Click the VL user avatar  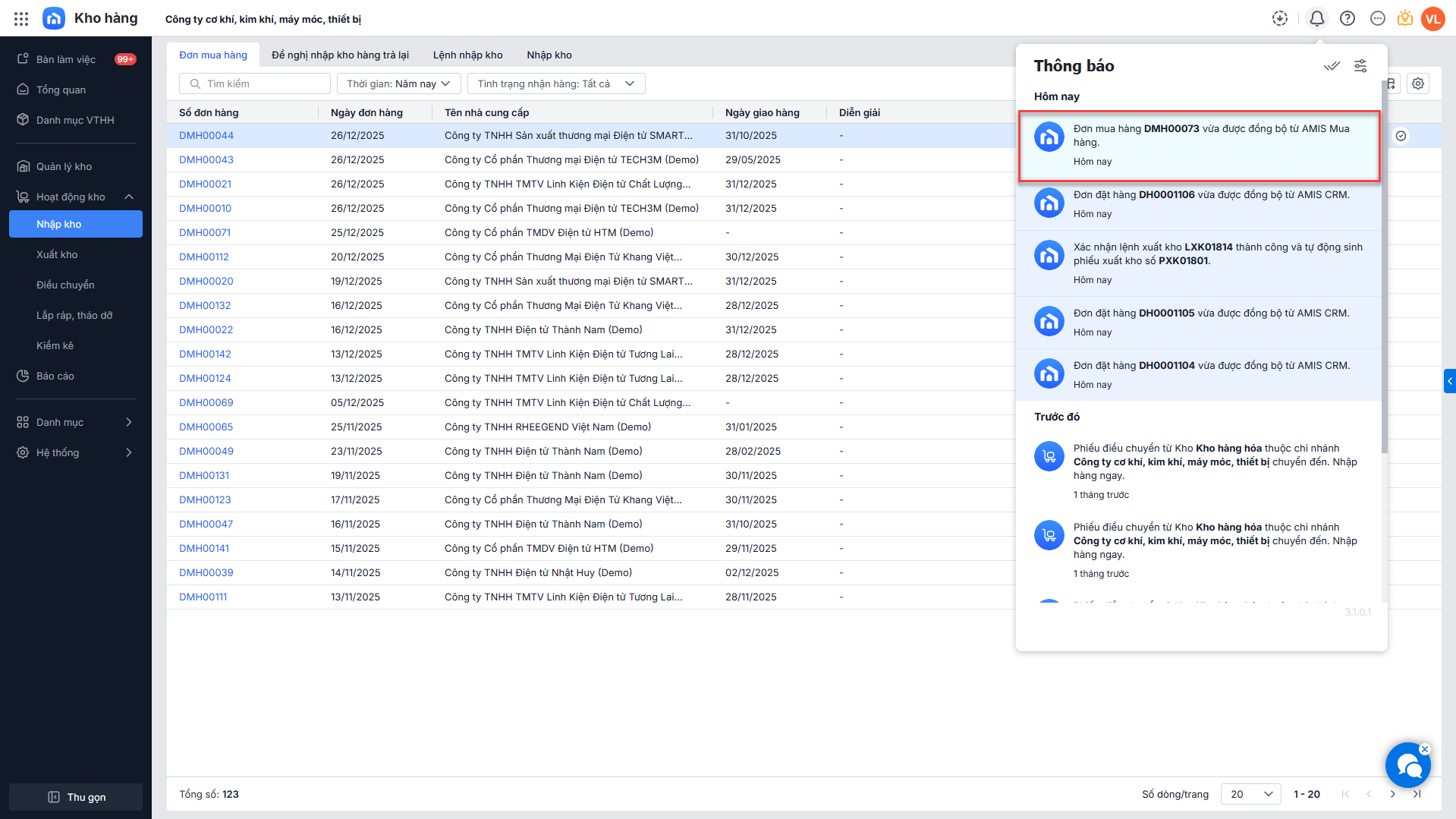coord(1432,19)
